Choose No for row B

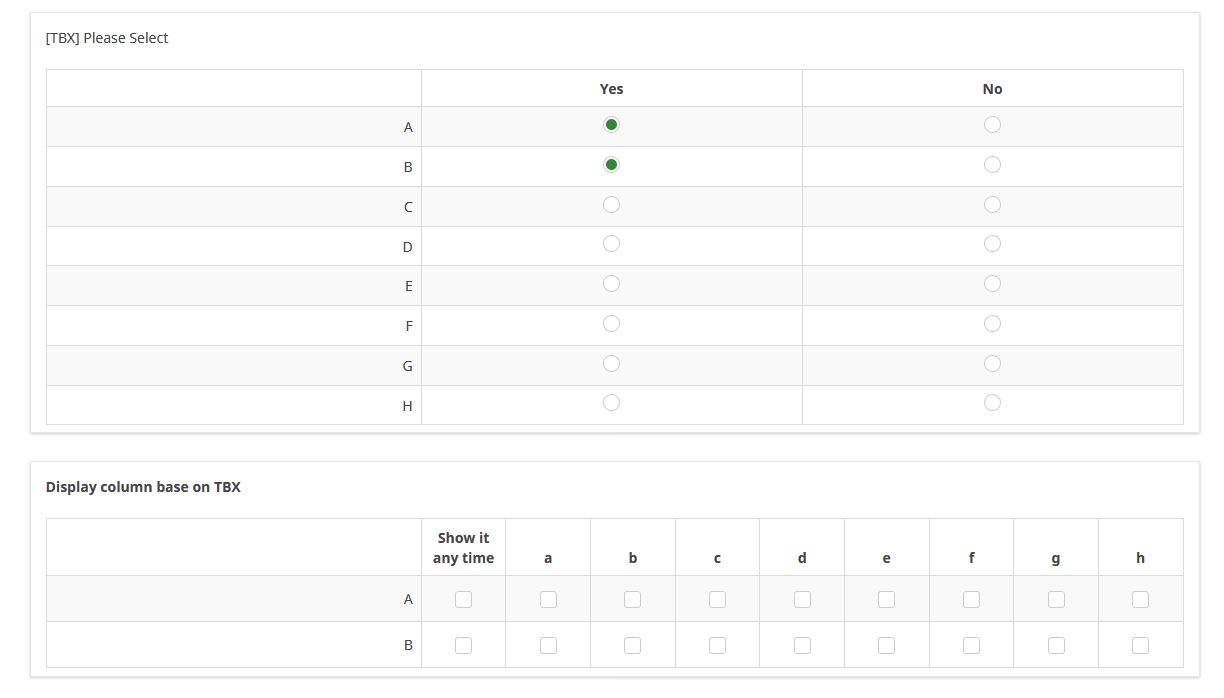992,165
